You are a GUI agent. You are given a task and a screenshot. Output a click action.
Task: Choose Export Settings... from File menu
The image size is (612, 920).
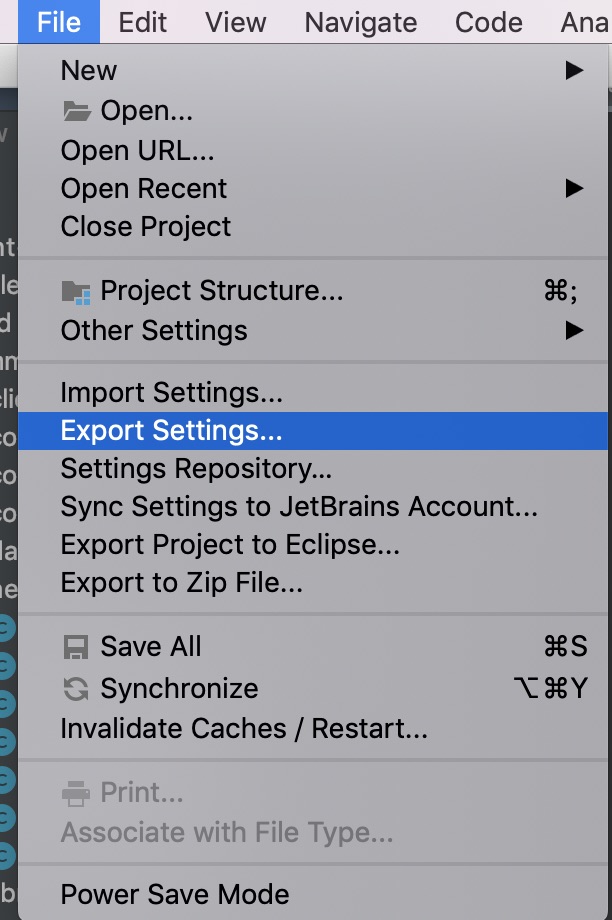tap(171, 431)
